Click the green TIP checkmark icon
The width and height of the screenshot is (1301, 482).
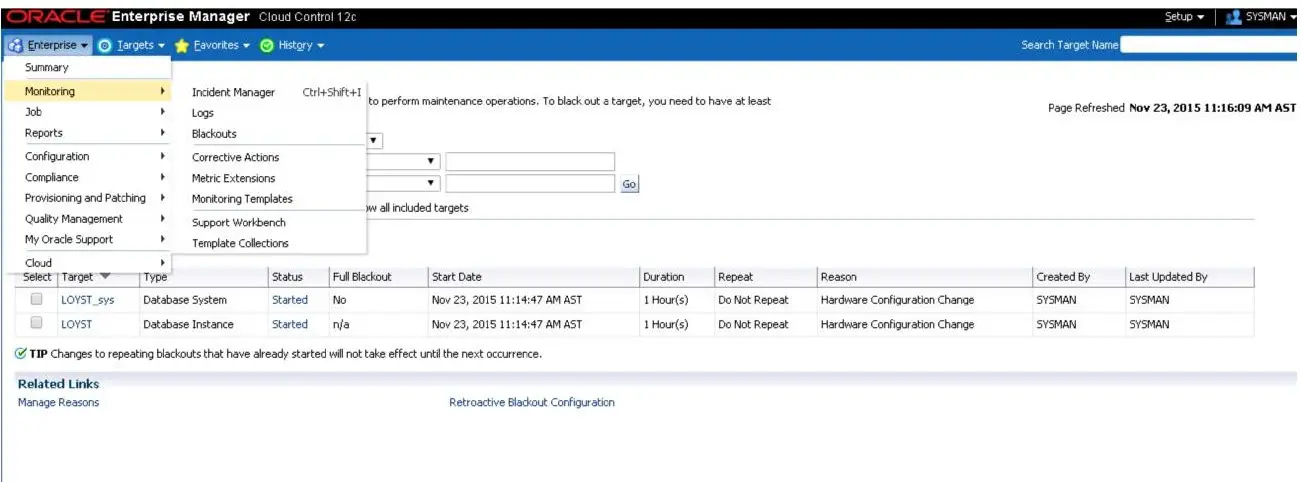coord(21,354)
